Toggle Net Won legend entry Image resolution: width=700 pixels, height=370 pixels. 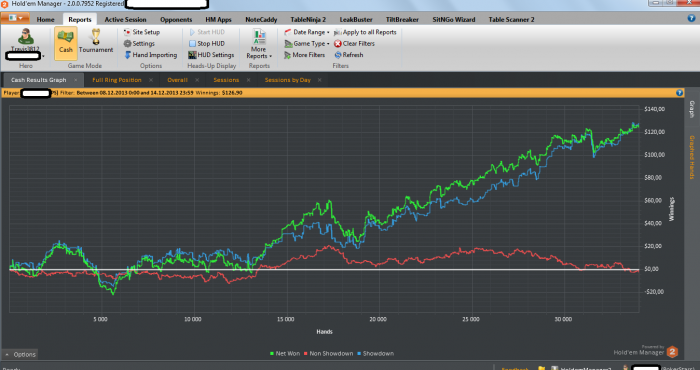click(x=285, y=353)
